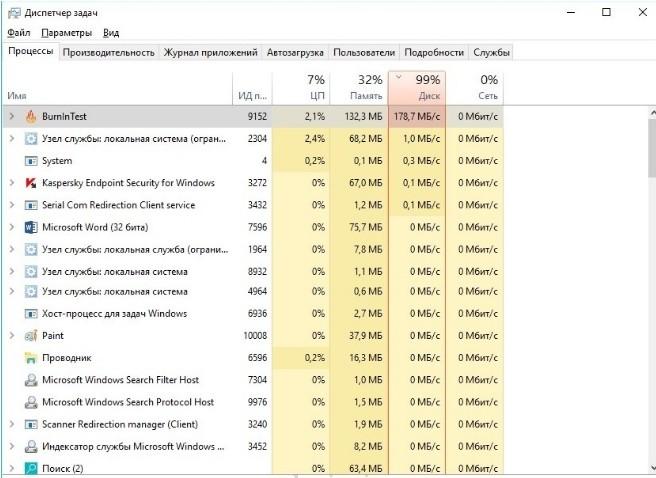
Task: Switch to the Производительность tab
Action: click(x=108, y=53)
